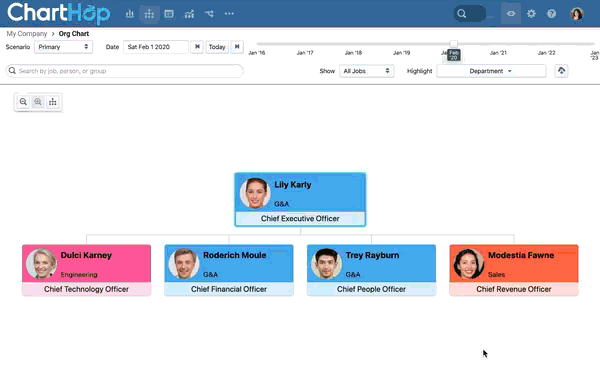This screenshot has height=374, width=600.
Task: Select Lily Karly CEO card
Action: pyautogui.click(x=300, y=199)
